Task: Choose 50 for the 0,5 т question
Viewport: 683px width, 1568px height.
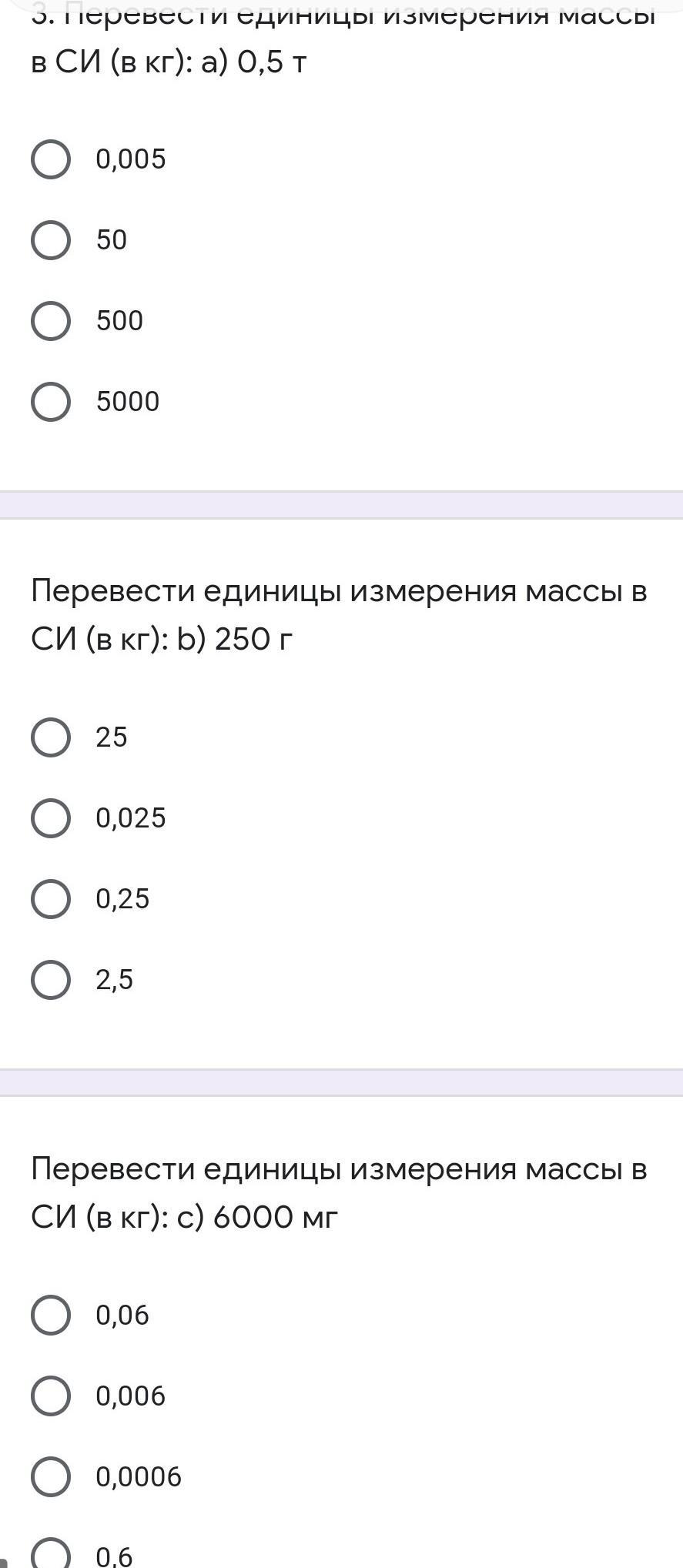Action: 51,240
